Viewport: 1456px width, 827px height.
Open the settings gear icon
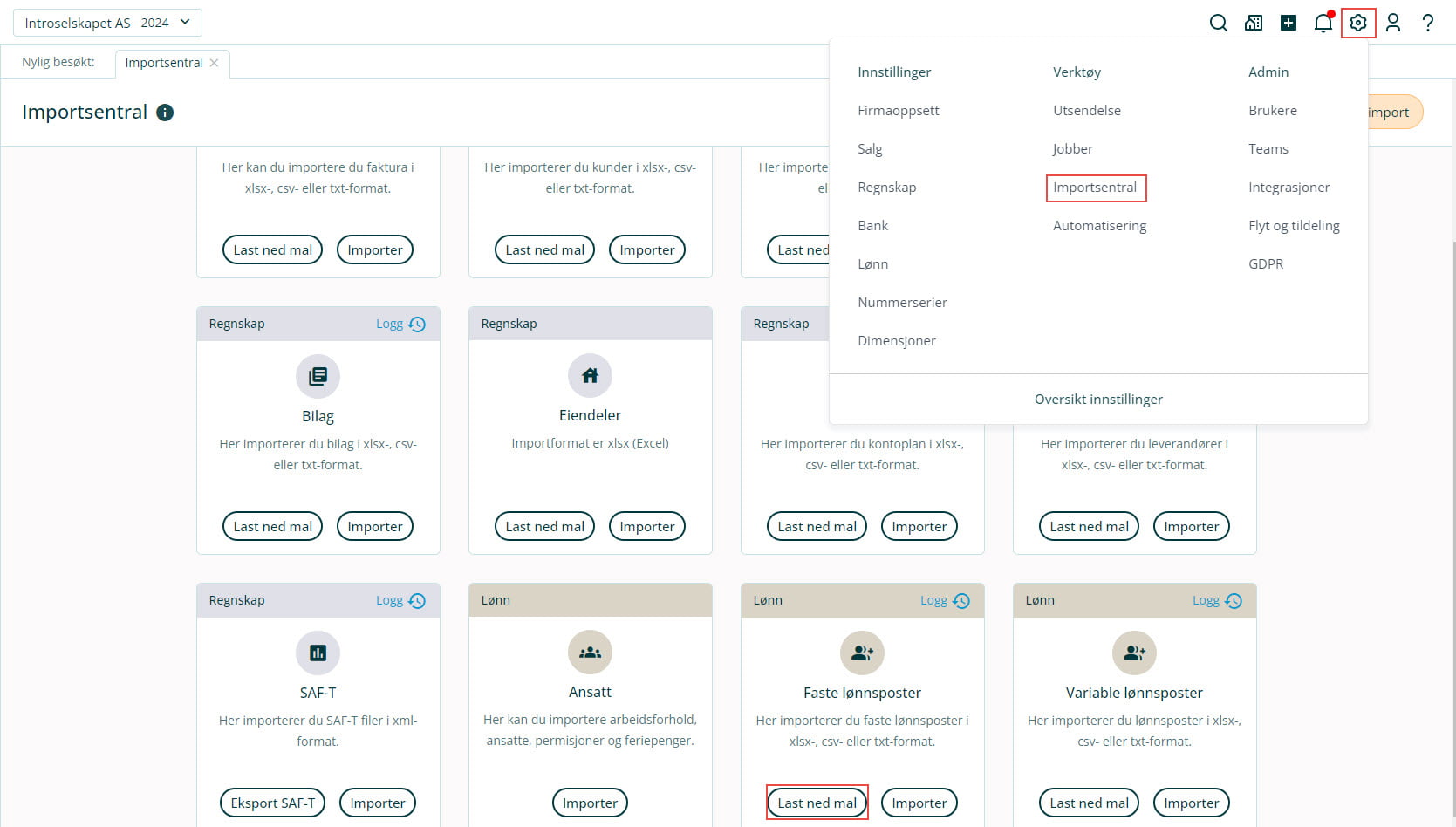coord(1358,24)
